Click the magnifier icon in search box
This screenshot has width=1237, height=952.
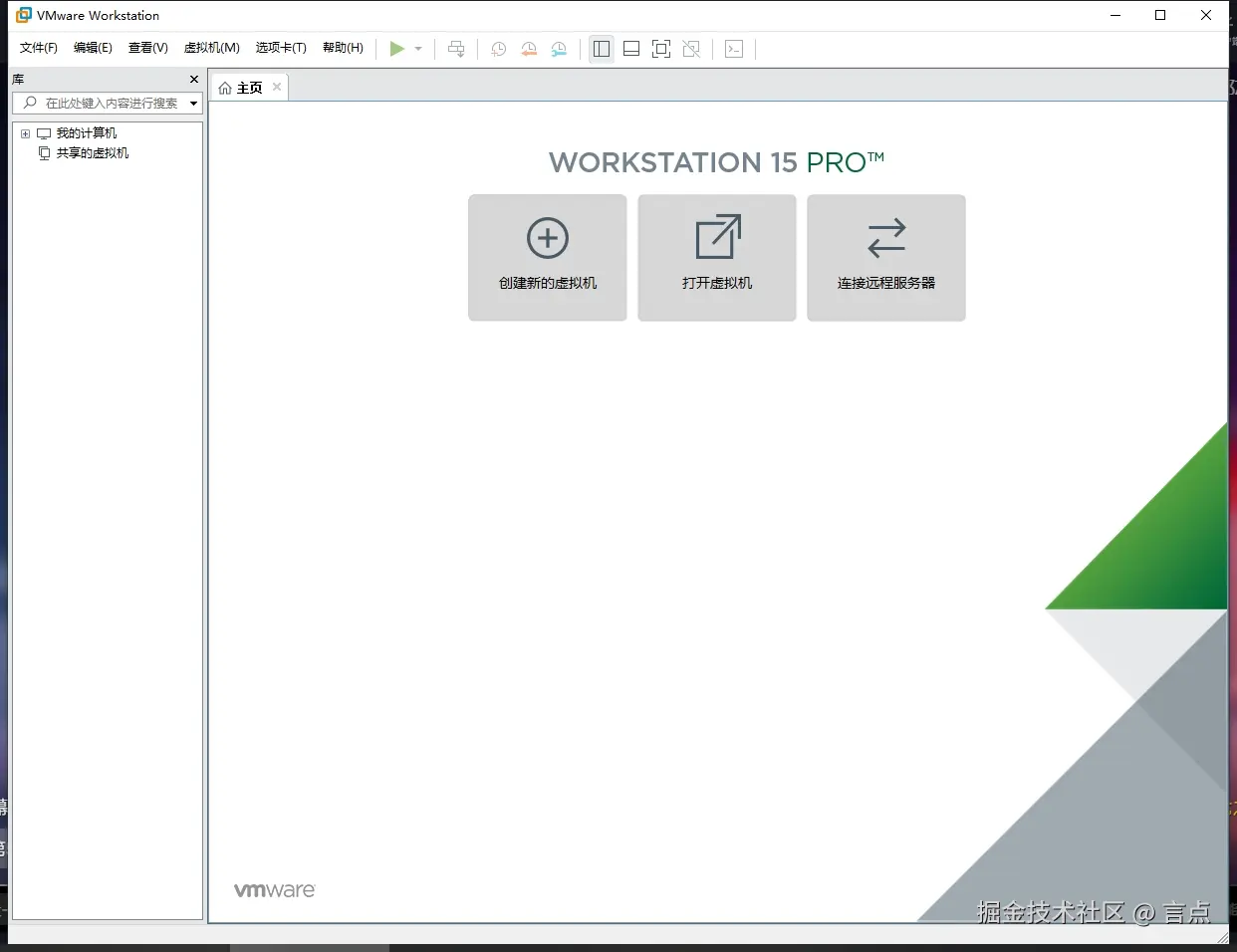click(30, 103)
